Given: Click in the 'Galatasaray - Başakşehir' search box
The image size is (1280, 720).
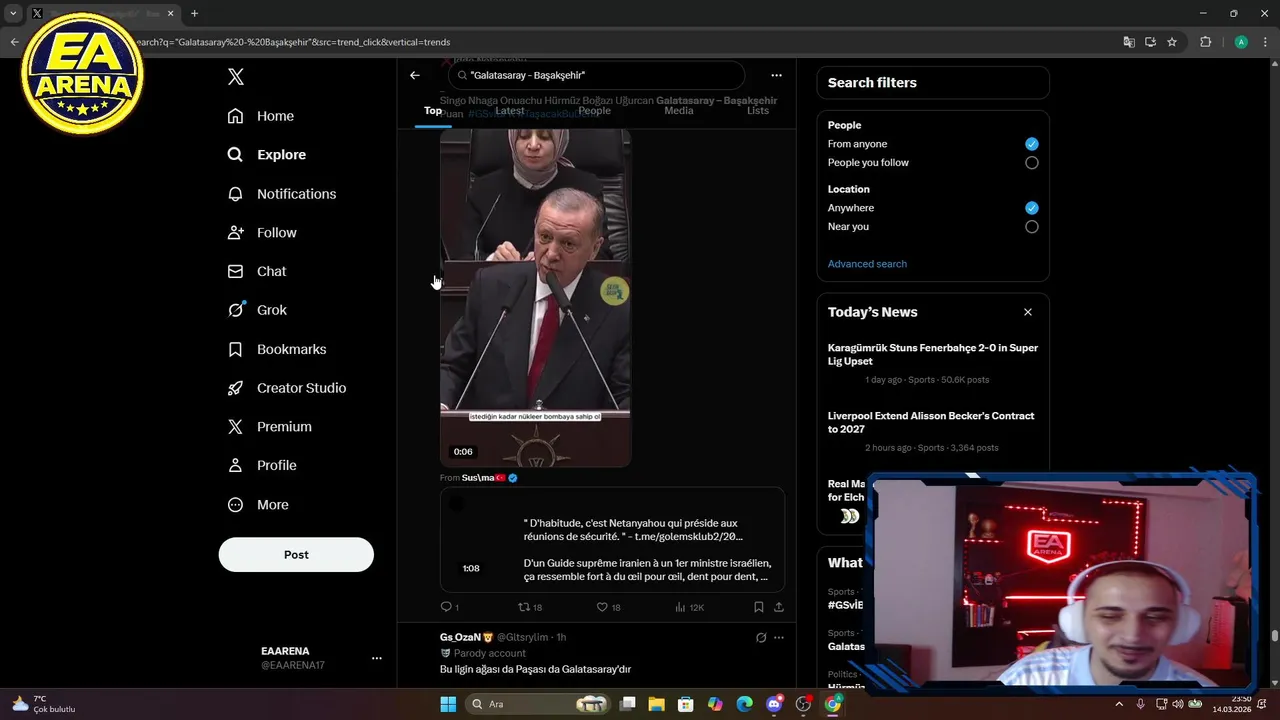Looking at the screenshot, I should tap(597, 75).
